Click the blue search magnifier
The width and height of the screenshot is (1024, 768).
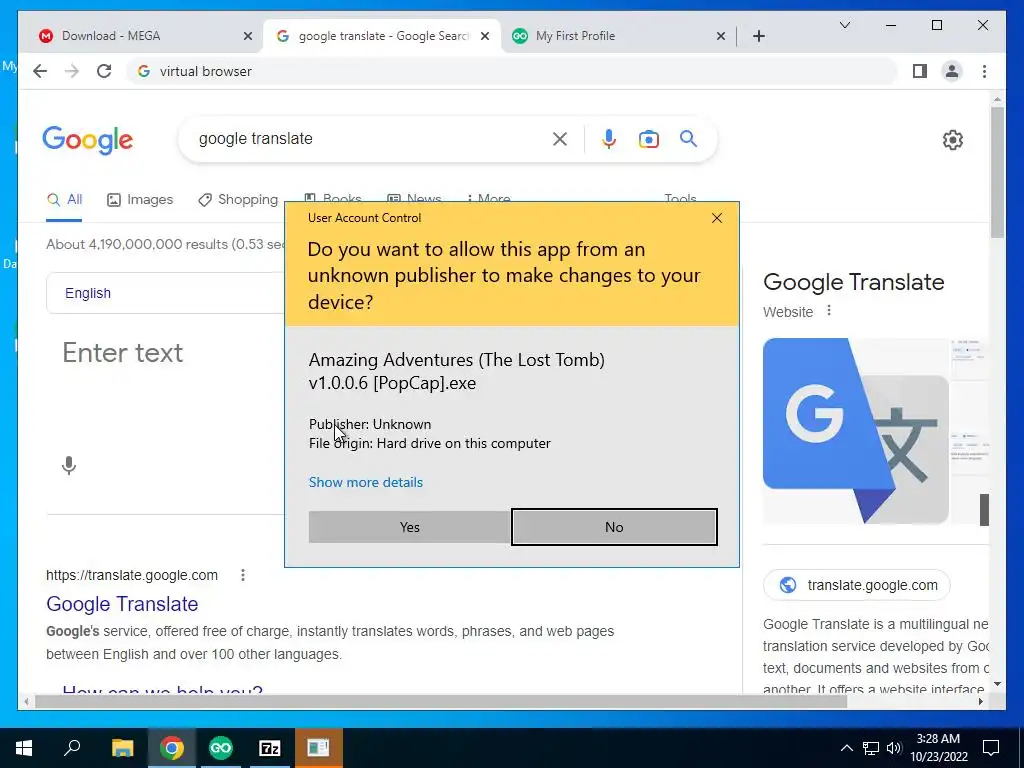click(x=688, y=138)
